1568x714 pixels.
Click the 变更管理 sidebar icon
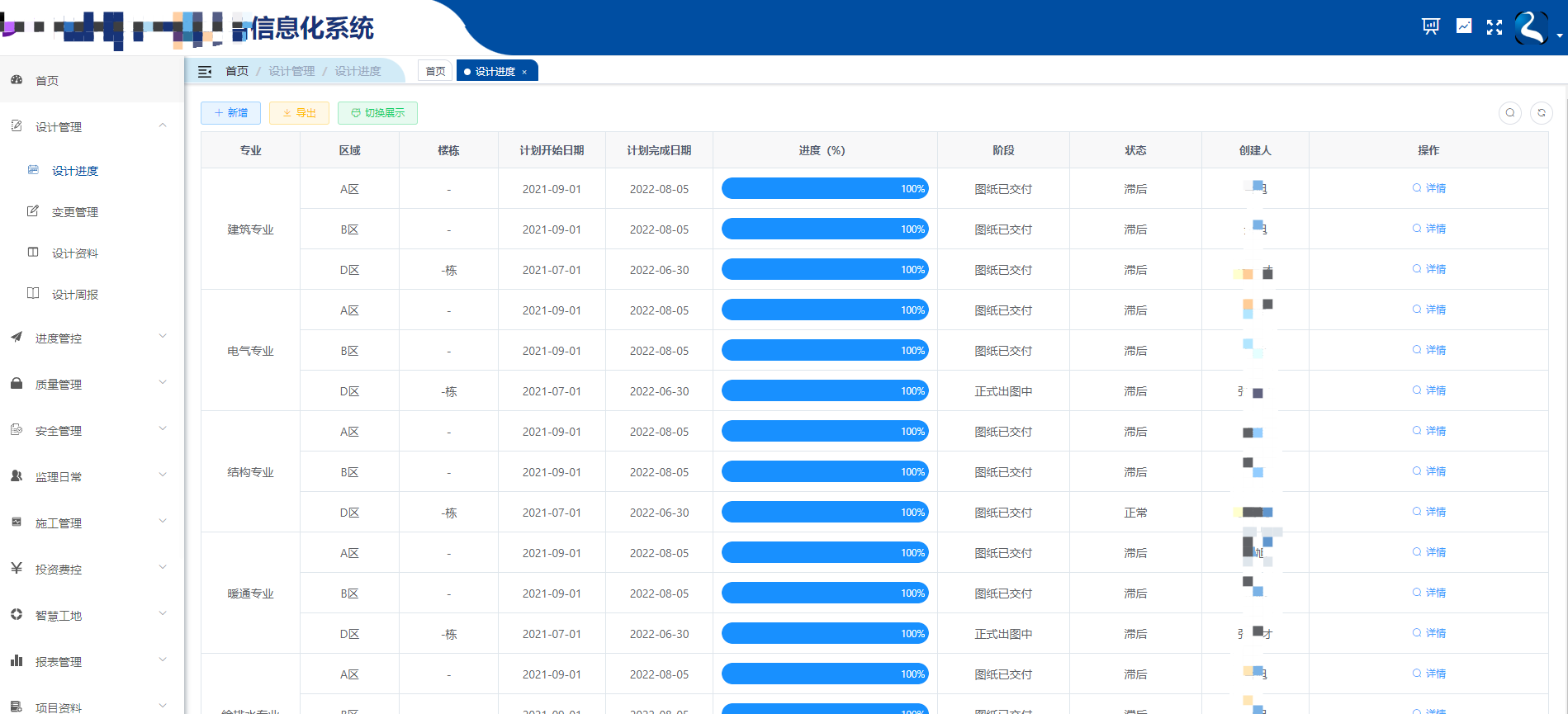[33, 211]
